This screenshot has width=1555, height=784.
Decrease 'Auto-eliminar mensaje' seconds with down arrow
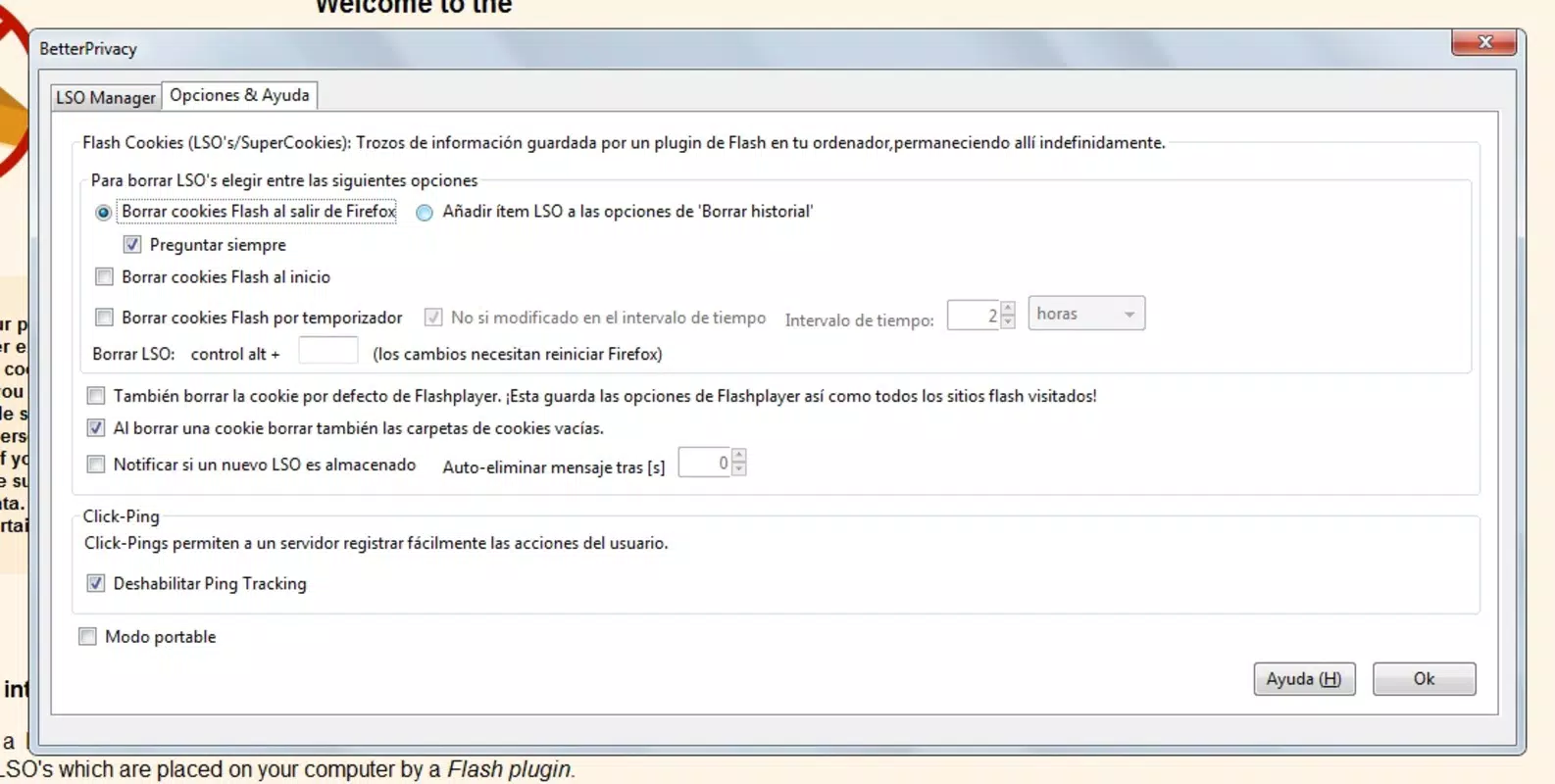[x=739, y=469]
